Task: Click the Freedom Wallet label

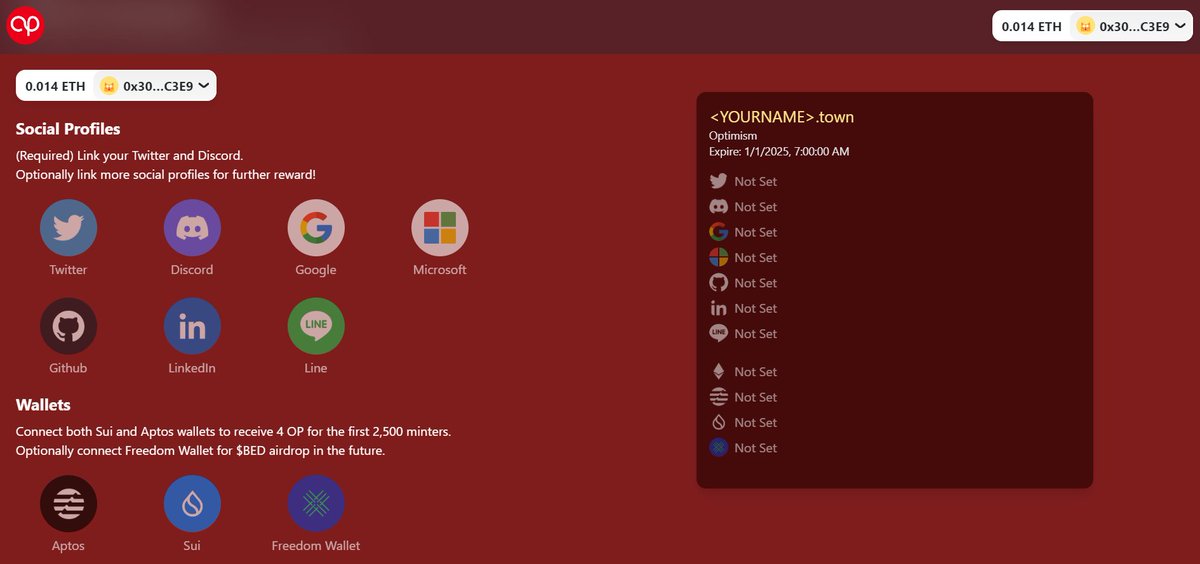Action: click(x=316, y=546)
